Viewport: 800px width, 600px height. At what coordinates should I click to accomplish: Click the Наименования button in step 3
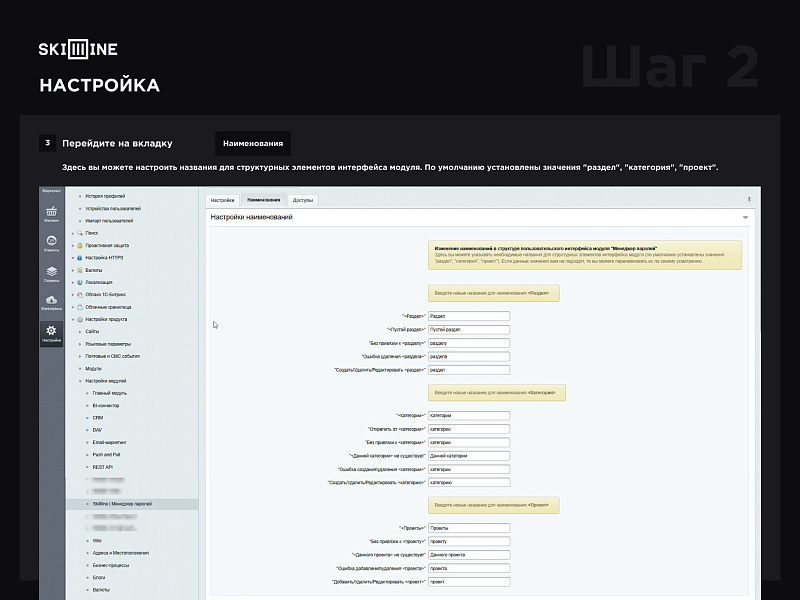253,143
